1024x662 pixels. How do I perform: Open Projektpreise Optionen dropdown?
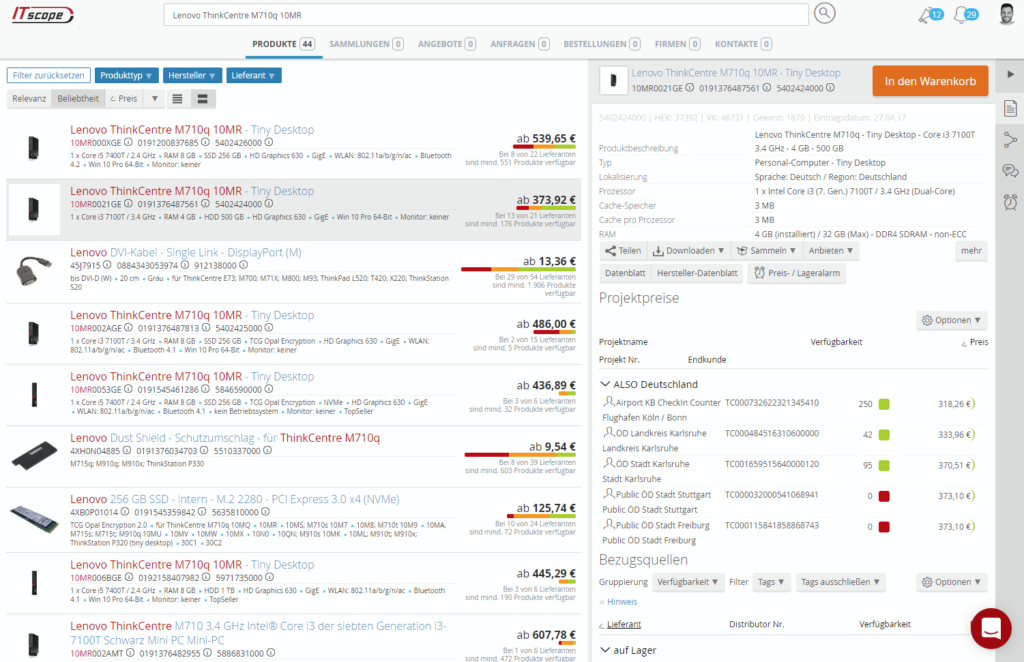952,320
